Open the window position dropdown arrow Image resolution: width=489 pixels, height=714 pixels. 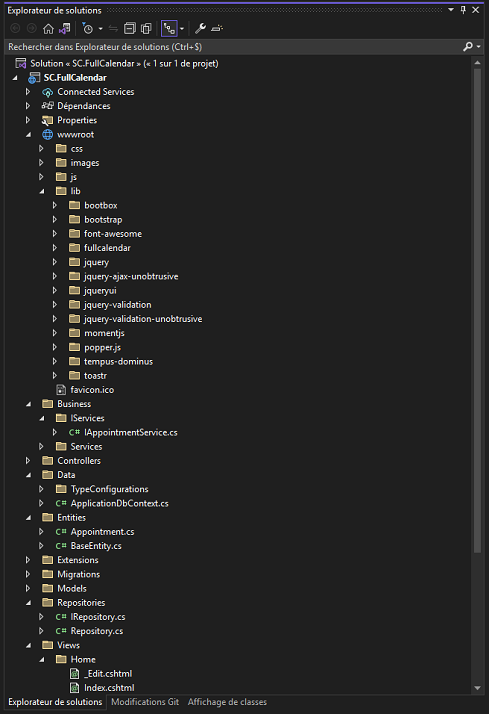click(451, 10)
